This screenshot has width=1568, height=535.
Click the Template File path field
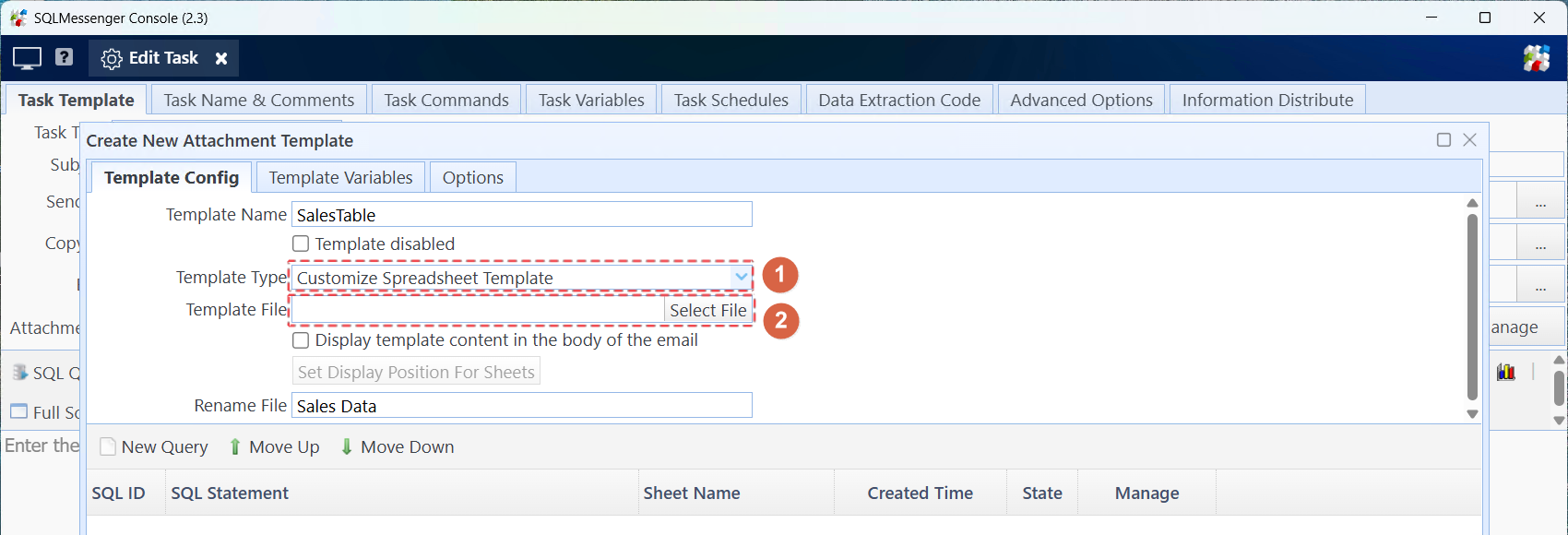pos(478,310)
